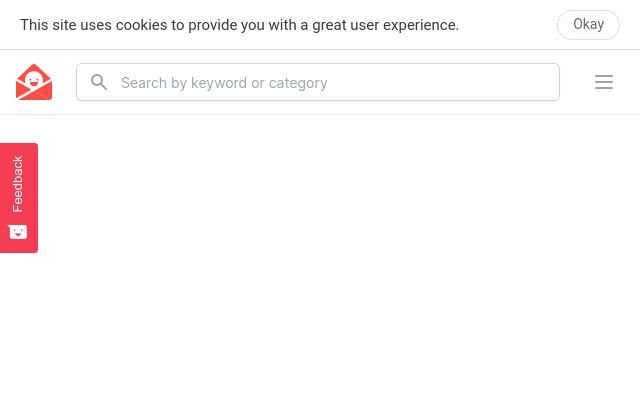Click the site's envelope brand icon
This screenshot has width=640, height=395.
click(x=34, y=82)
